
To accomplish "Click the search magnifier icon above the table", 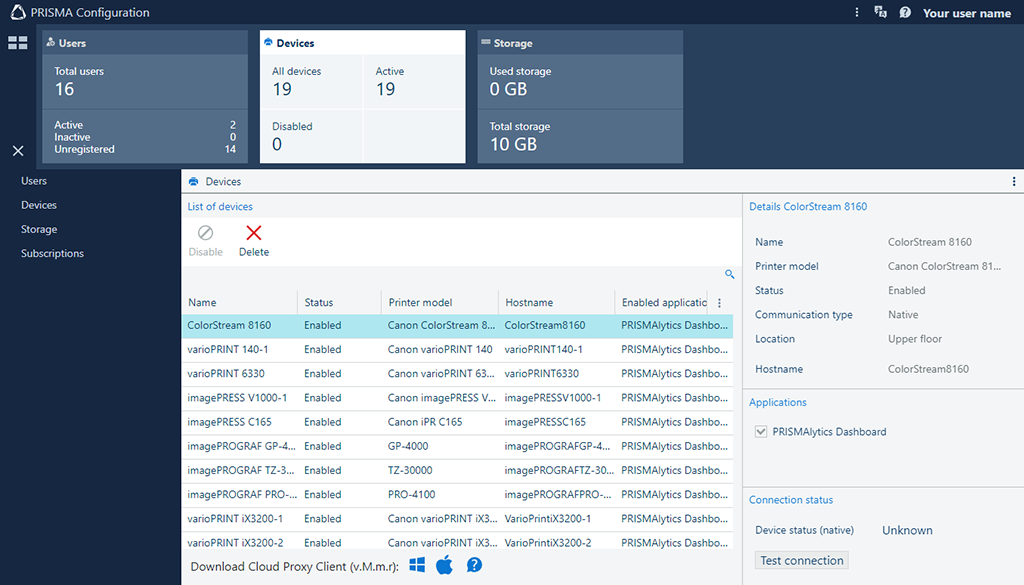I will click(x=729, y=274).
